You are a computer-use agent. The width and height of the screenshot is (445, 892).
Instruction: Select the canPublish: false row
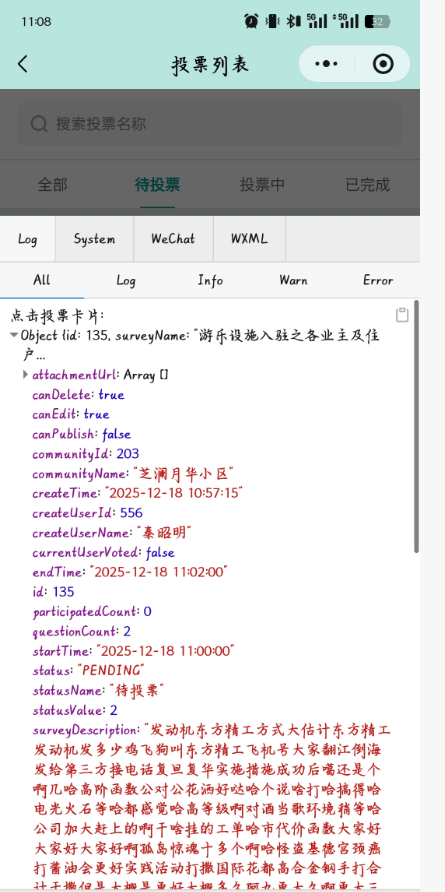[x=81, y=434]
